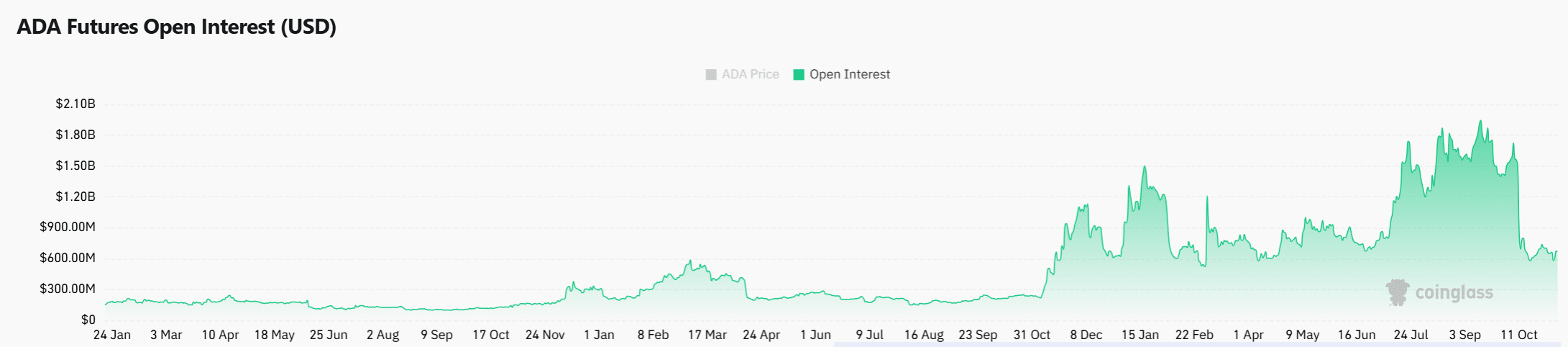Click the $0 y-axis label
Viewport: 1568px width, 347px height.
point(88,320)
